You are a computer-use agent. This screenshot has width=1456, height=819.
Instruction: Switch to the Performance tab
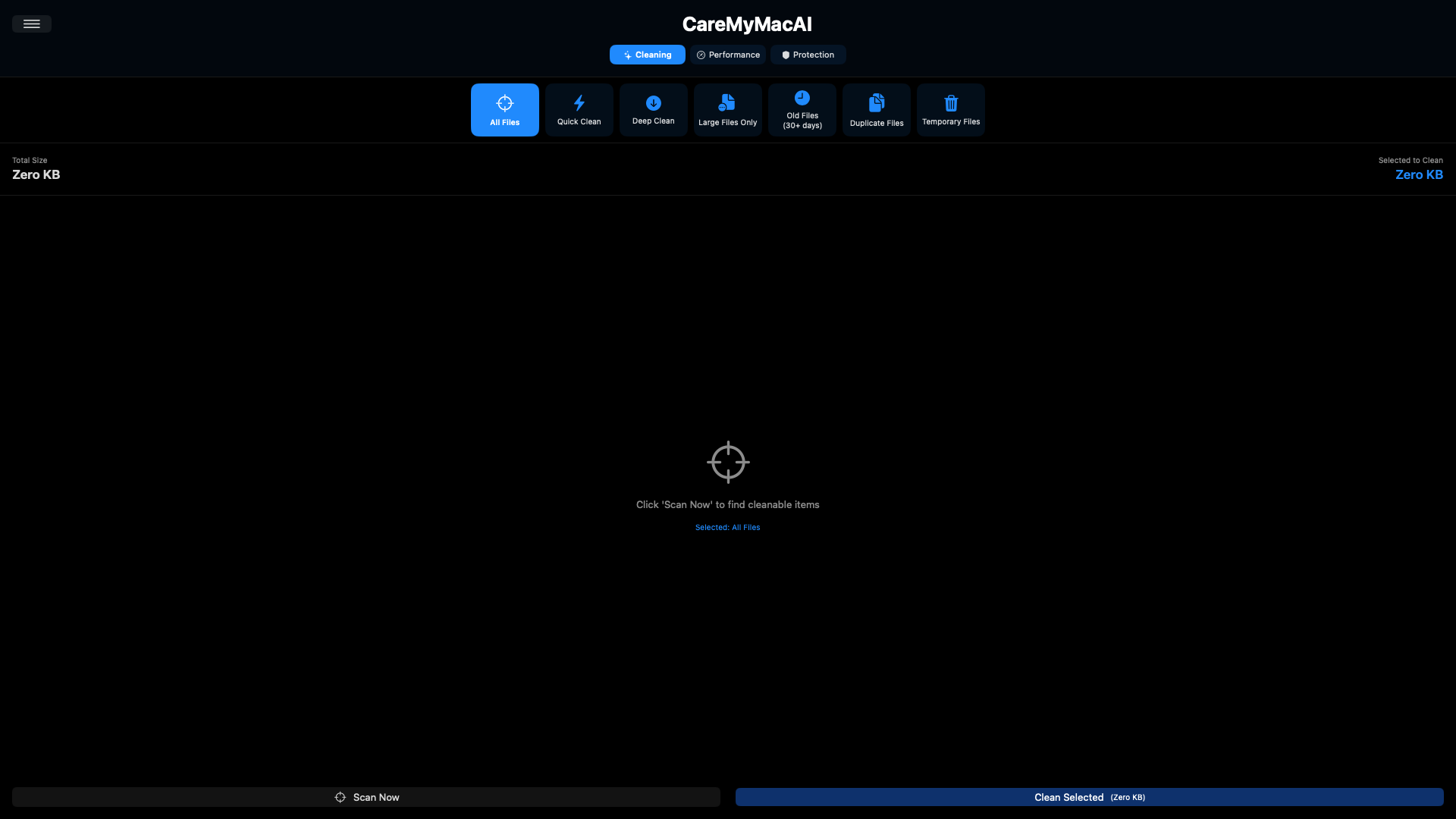coord(727,55)
